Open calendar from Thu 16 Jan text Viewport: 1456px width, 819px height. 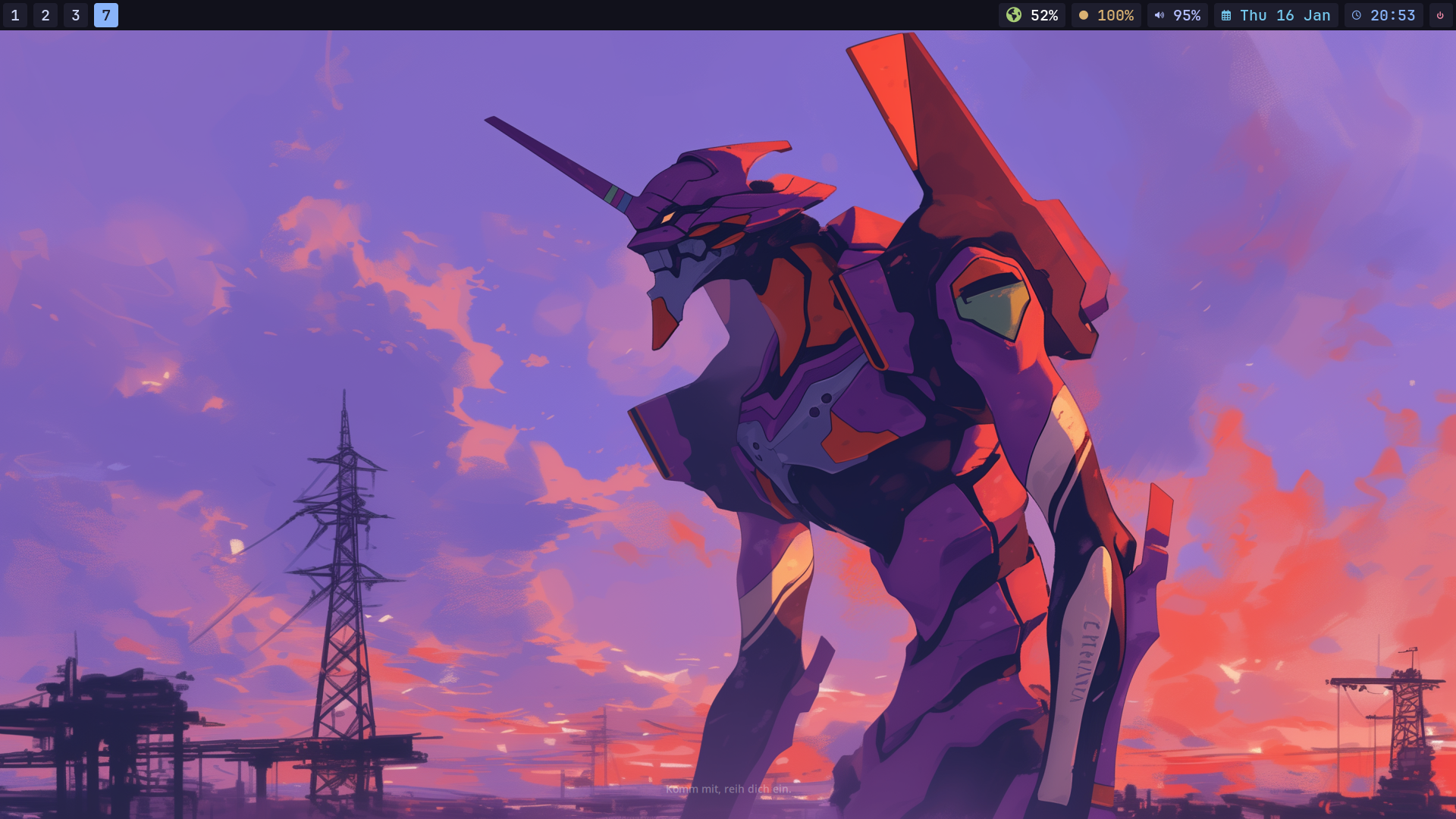[1285, 15]
